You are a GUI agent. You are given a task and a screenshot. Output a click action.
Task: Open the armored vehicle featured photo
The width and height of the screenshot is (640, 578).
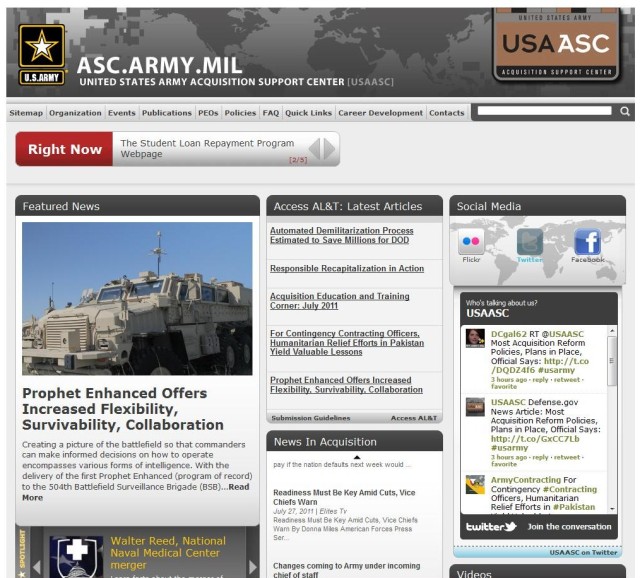[137, 298]
